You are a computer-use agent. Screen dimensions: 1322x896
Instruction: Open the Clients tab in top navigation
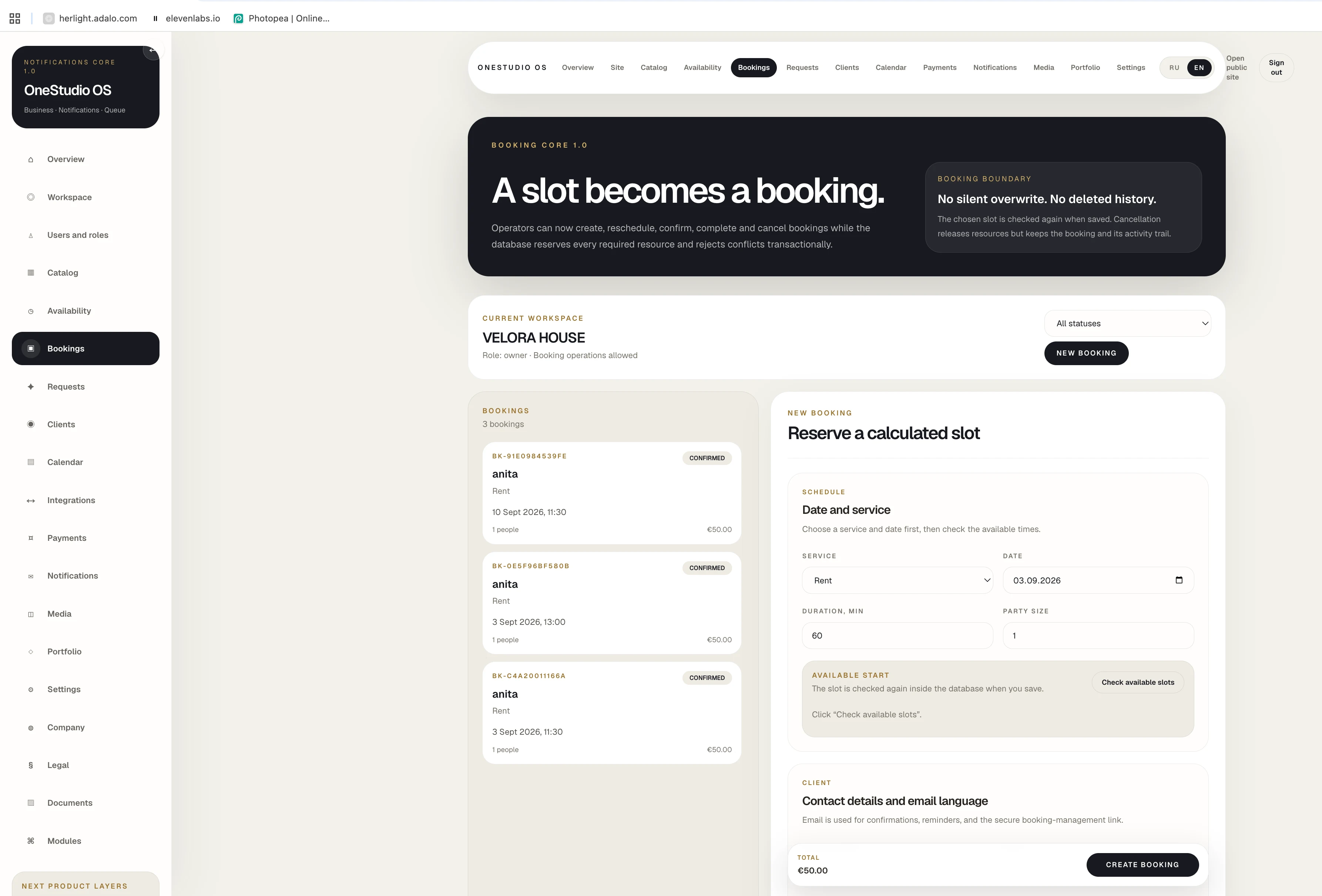tap(846, 68)
